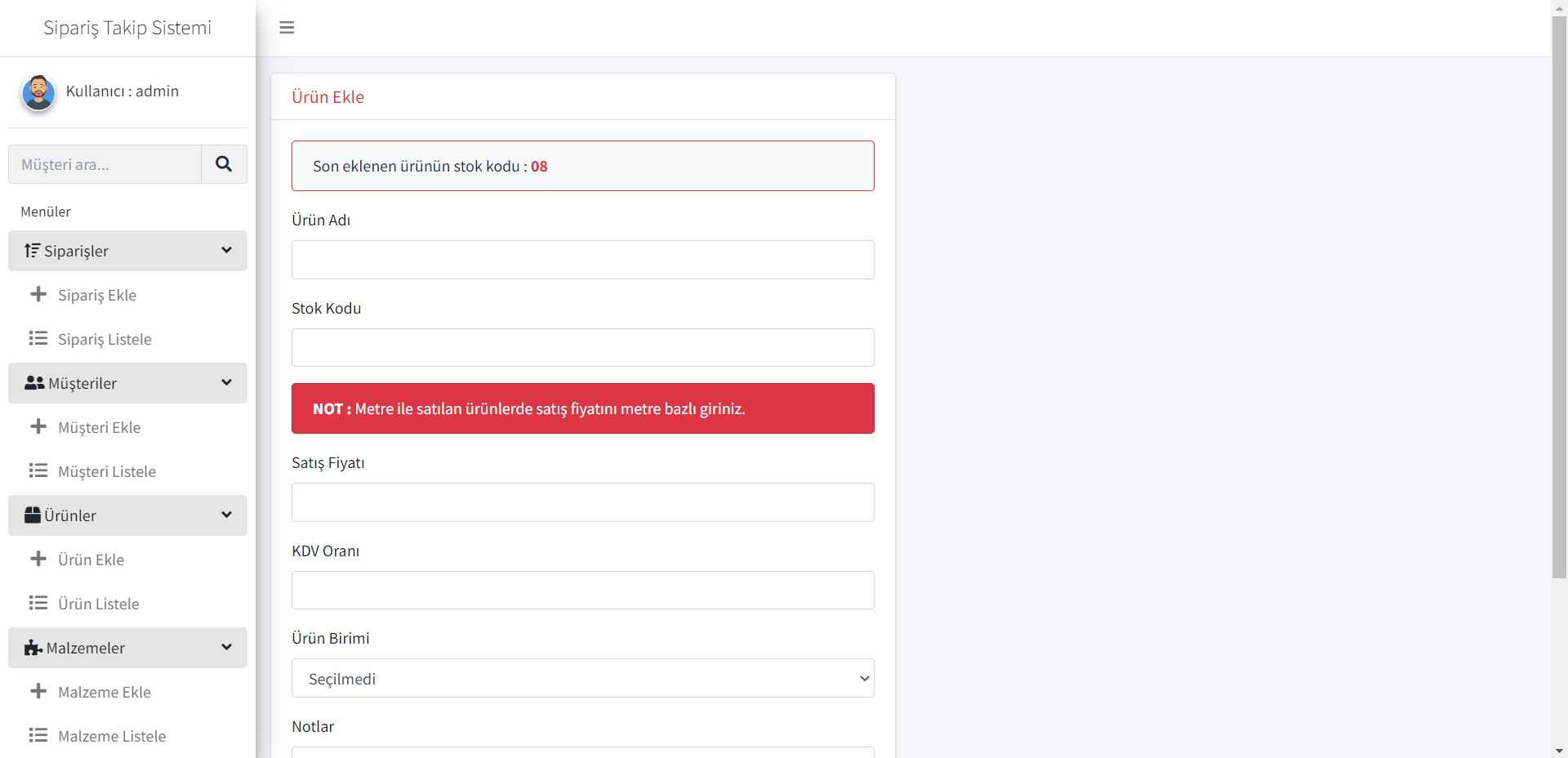Click the hamburger menu toggle icon

[287, 28]
